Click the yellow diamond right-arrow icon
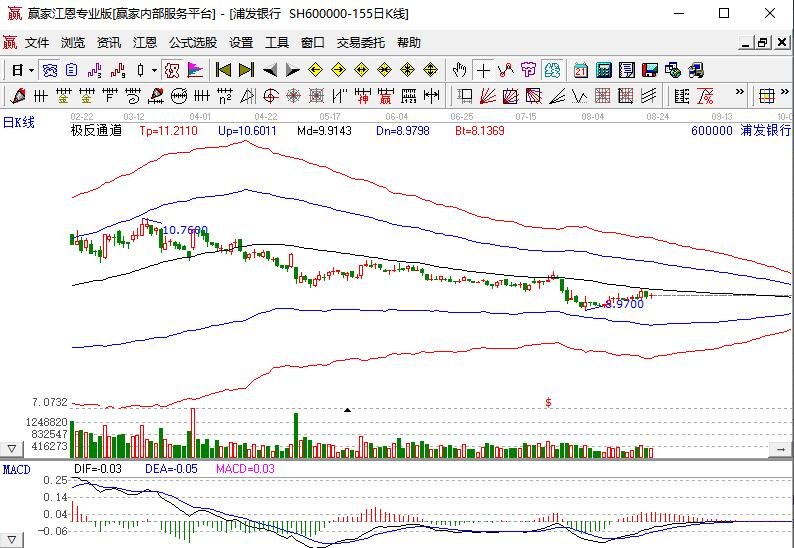 [x=338, y=70]
